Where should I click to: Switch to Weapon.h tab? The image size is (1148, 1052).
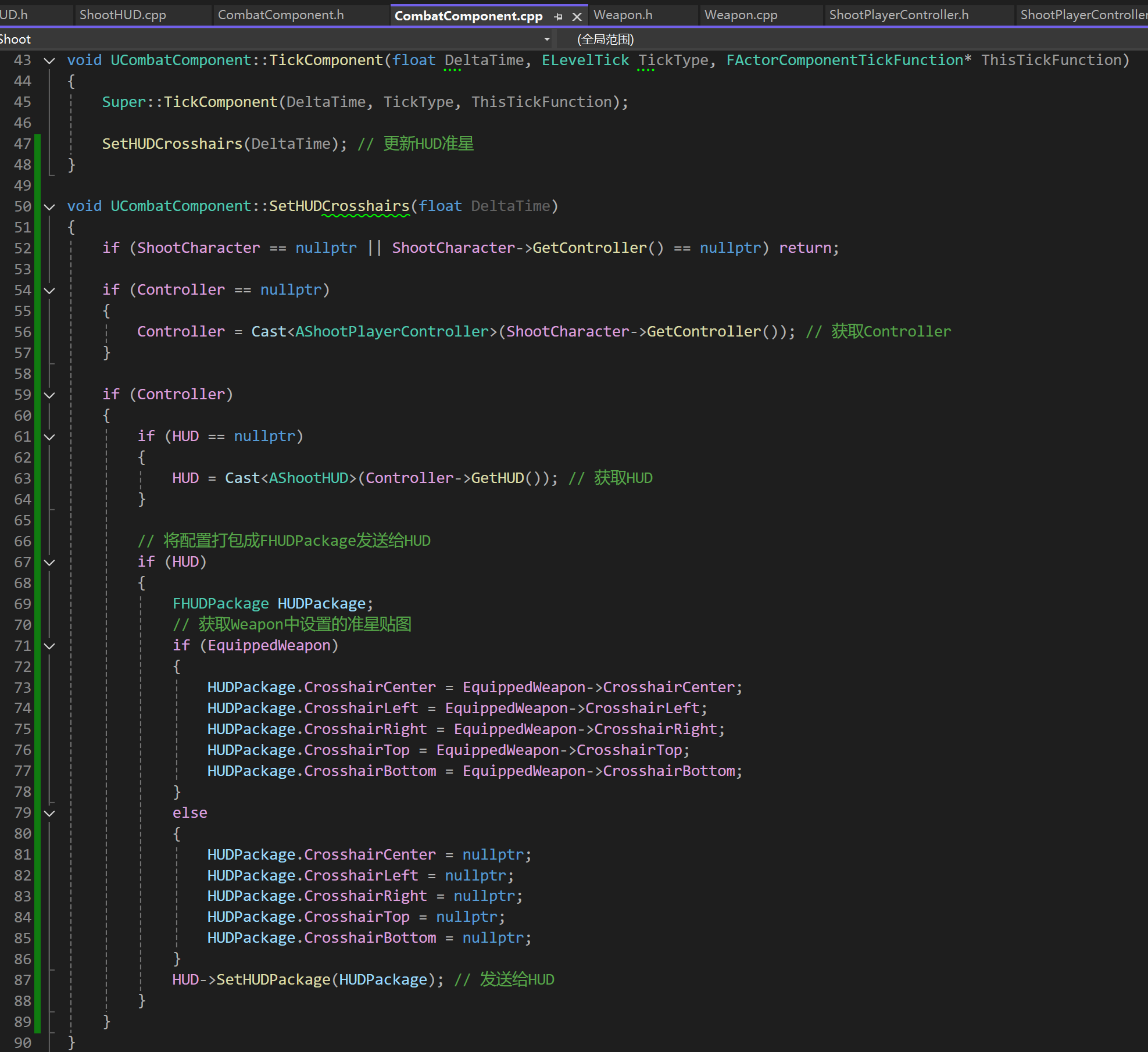tap(623, 15)
